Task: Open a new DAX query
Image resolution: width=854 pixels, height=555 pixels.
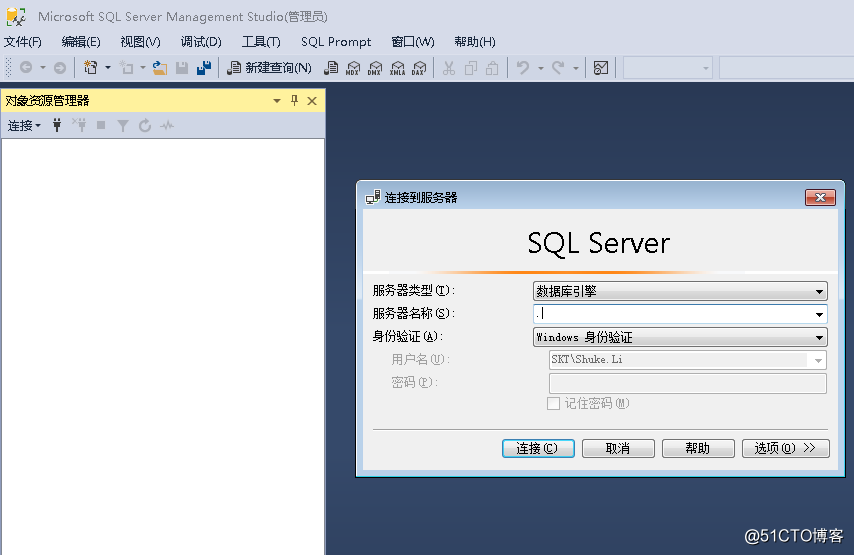Action: point(419,68)
